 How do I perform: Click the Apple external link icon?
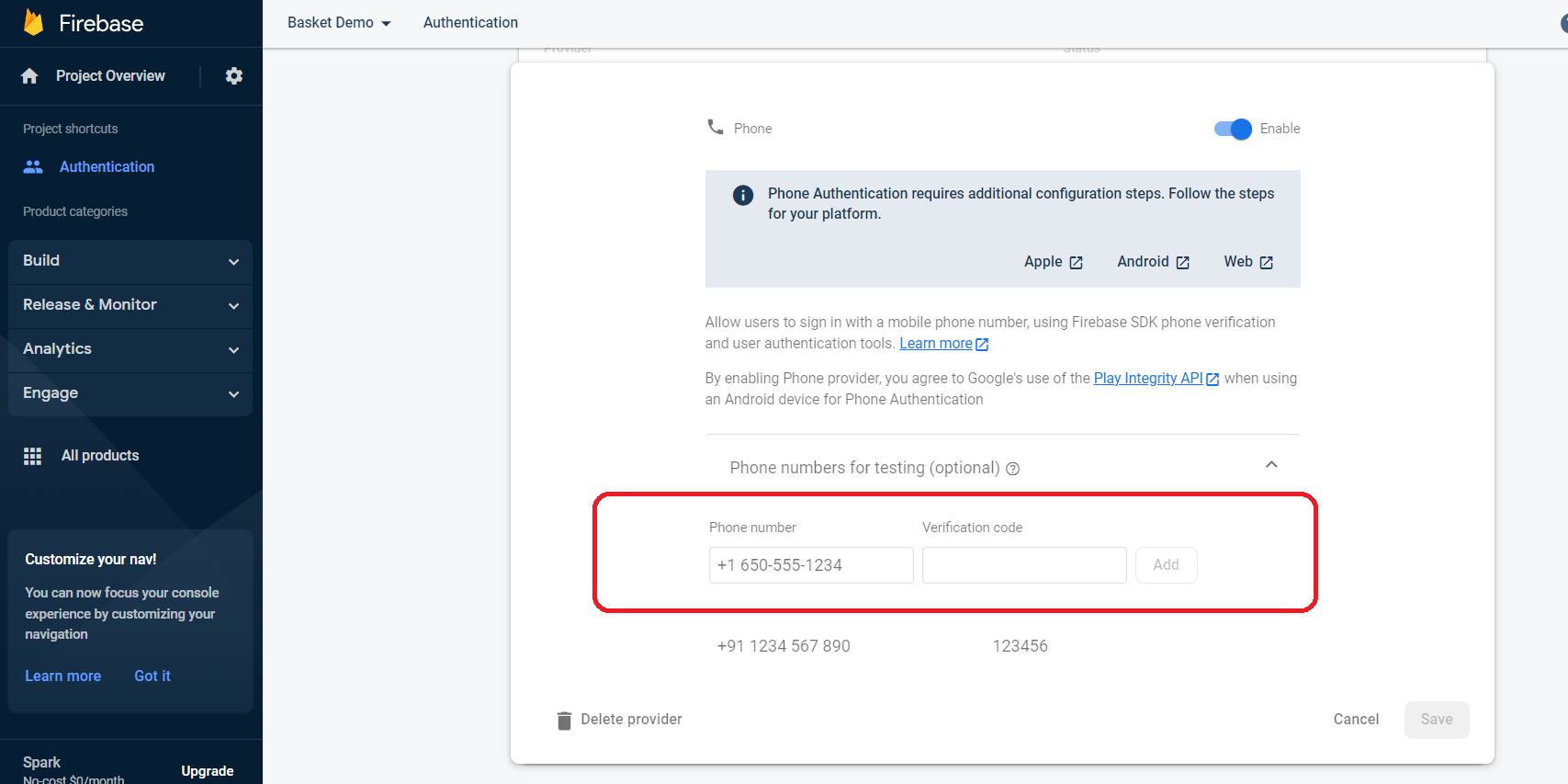1077,263
